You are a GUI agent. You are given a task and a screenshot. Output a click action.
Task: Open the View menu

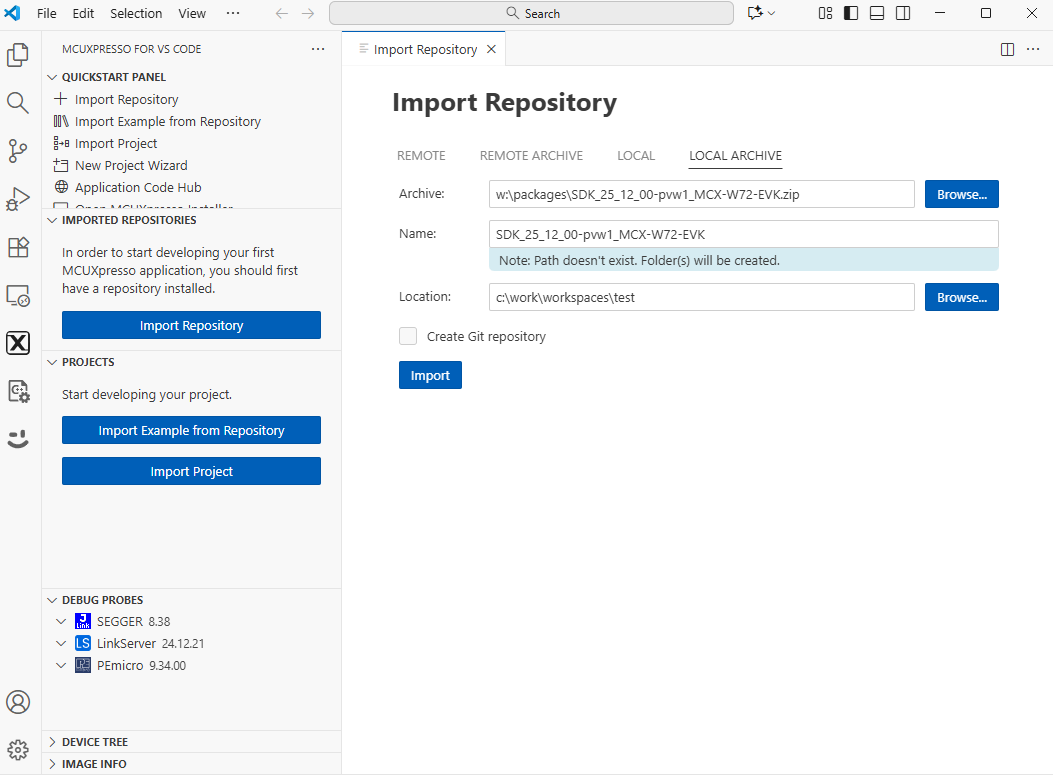click(x=192, y=13)
